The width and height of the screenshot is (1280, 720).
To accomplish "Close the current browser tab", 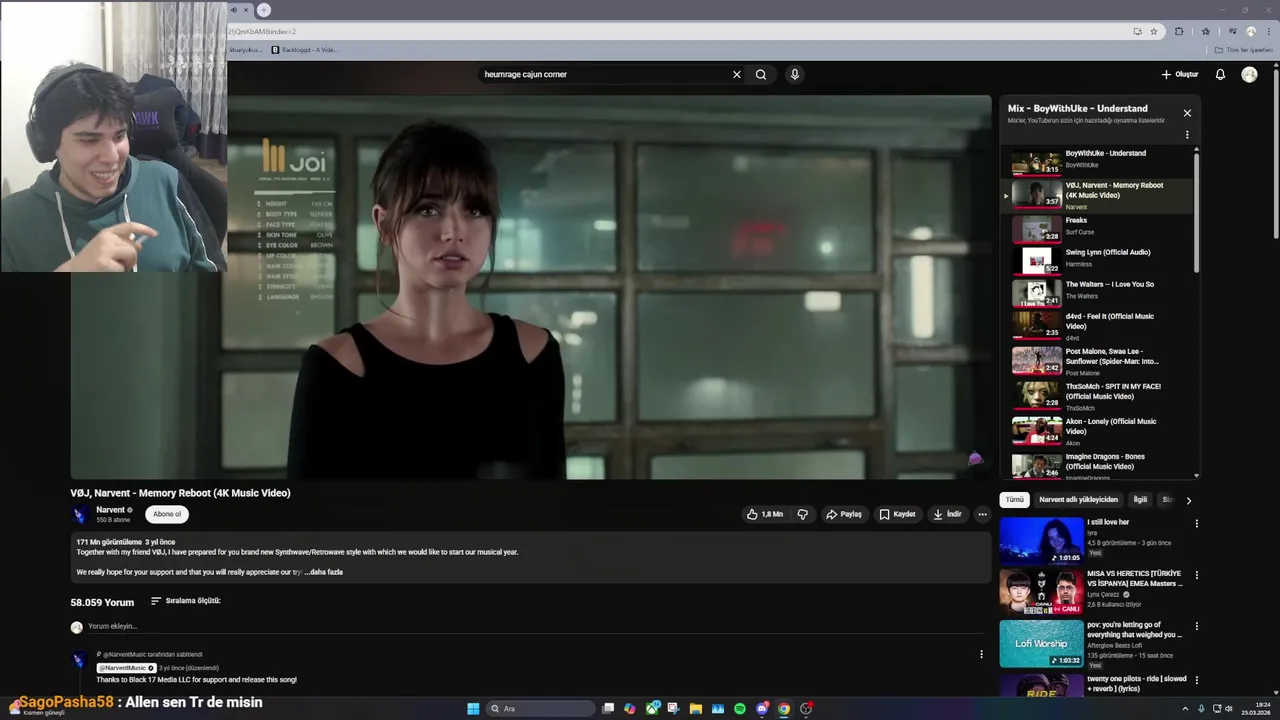I will coord(245,10).
